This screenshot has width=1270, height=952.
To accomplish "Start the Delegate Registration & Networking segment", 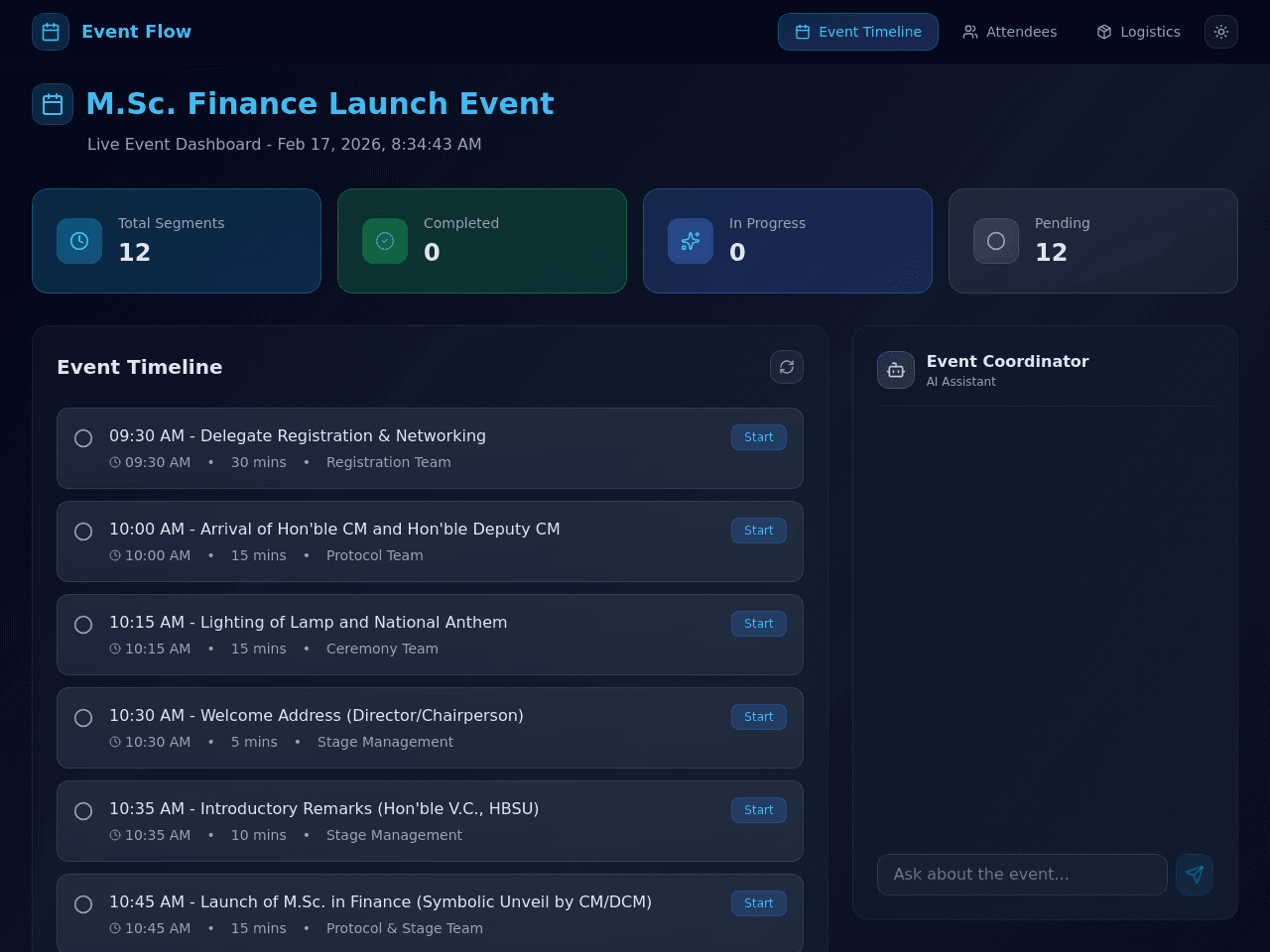I will click(x=759, y=437).
